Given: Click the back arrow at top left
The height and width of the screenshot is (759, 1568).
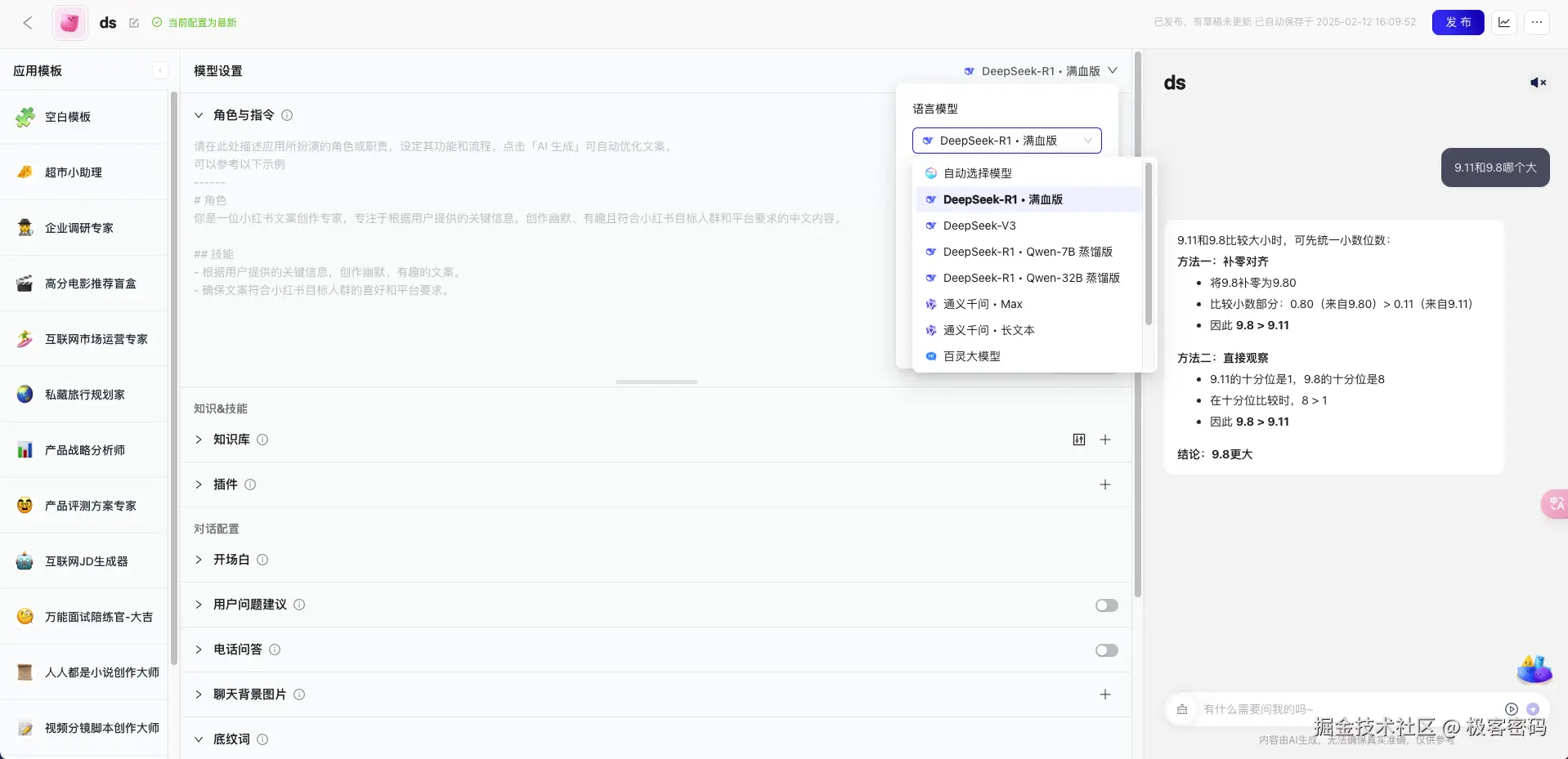Looking at the screenshot, I should click(28, 22).
